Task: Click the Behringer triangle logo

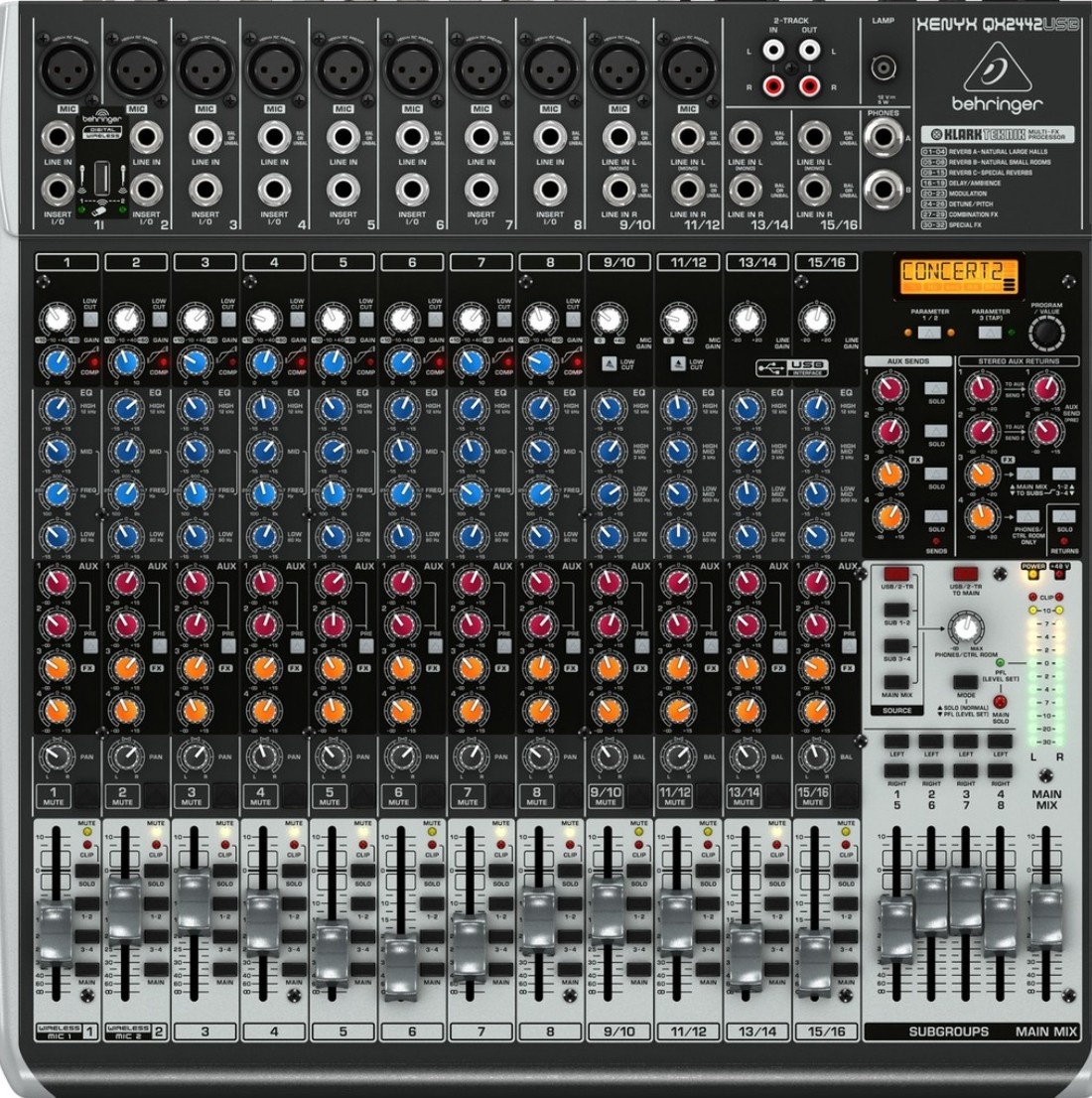Action: tap(997, 68)
